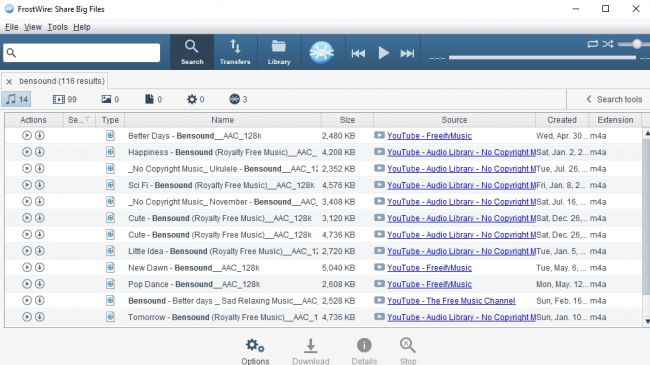The width and height of the screenshot is (650, 365).
Task: Toggle shuffle mode
Action: coord(608,44)
